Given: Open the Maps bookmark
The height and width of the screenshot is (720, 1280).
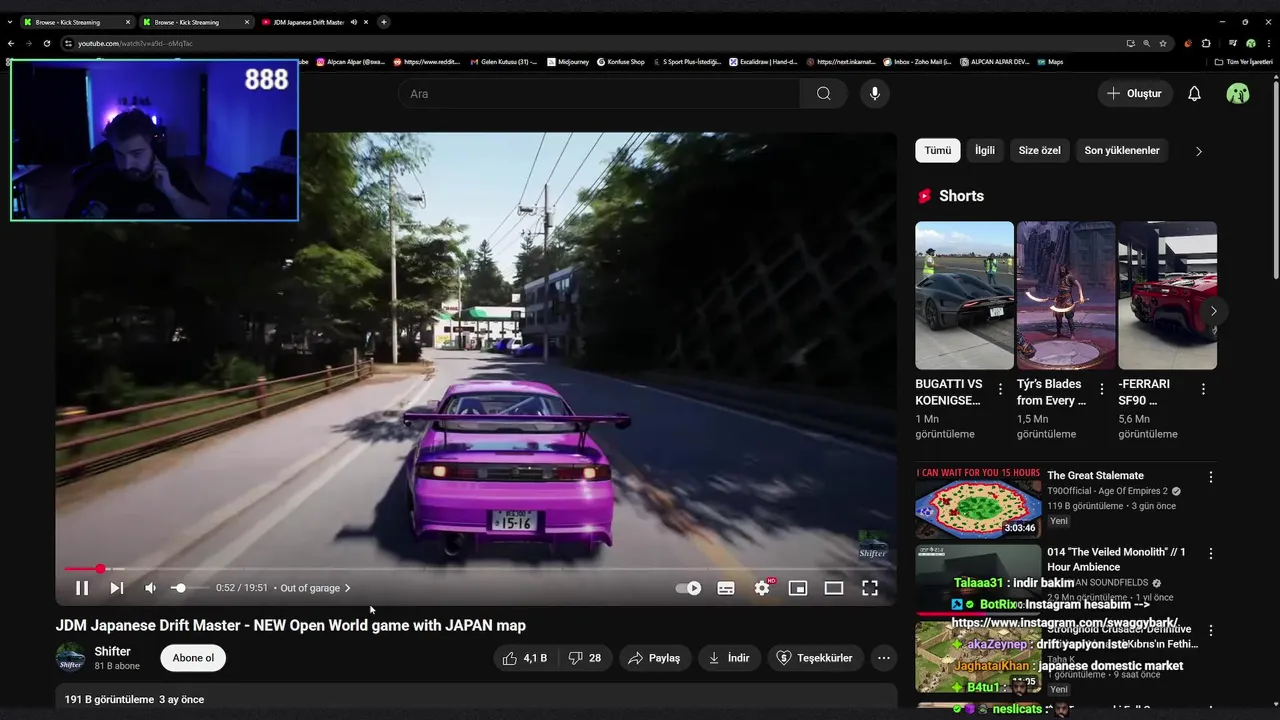Looking at the screenshot, I should [1049, 62].
